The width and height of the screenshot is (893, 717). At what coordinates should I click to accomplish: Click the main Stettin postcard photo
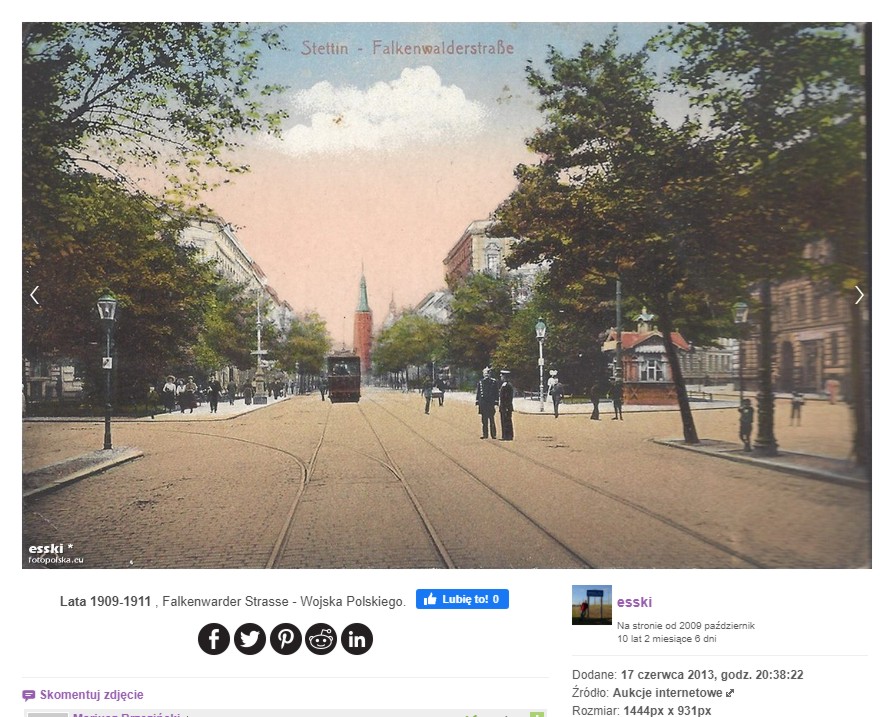(446, 295)
